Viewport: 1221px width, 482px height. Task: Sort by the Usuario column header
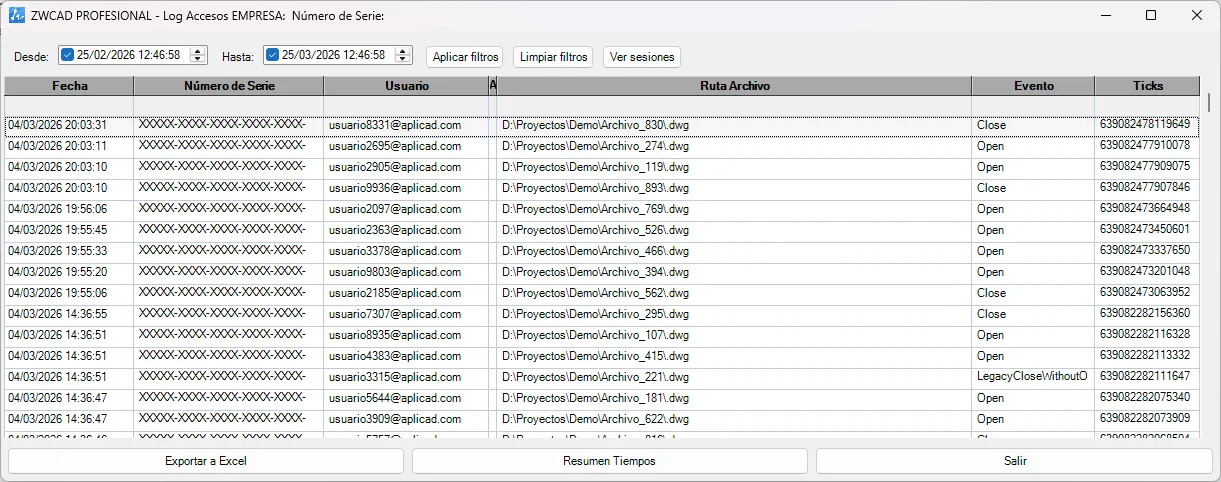coord(406,86)
